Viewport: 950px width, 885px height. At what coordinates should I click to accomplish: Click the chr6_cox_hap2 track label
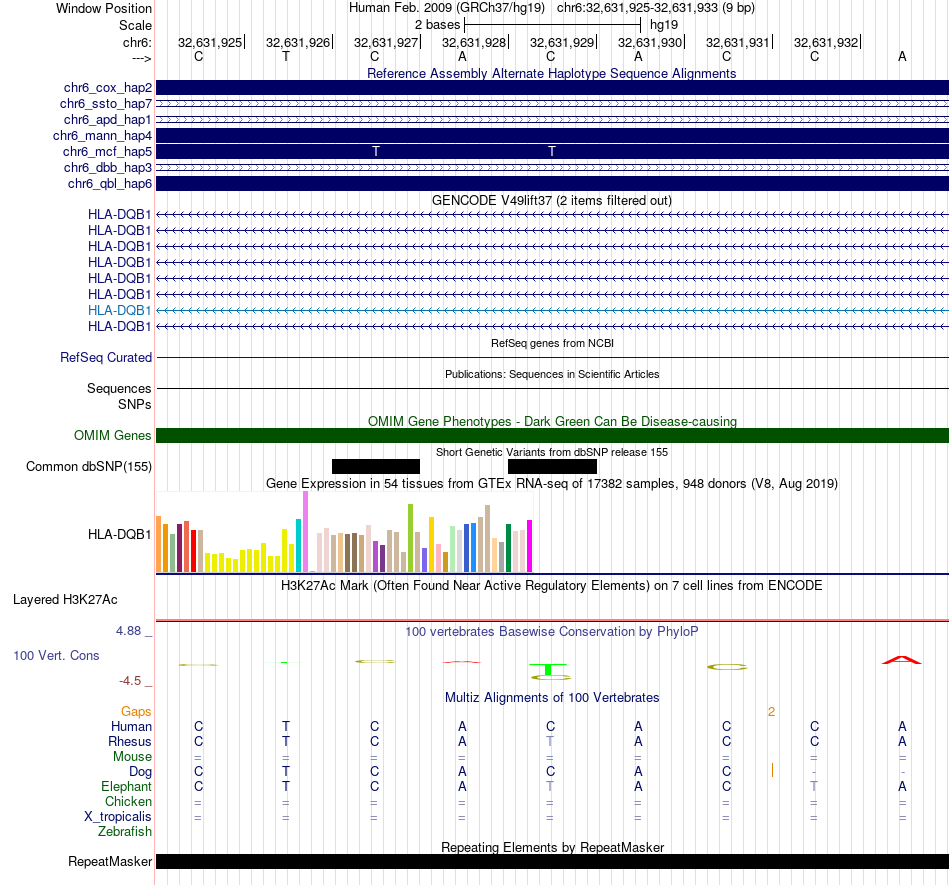(x=107, y=88)
